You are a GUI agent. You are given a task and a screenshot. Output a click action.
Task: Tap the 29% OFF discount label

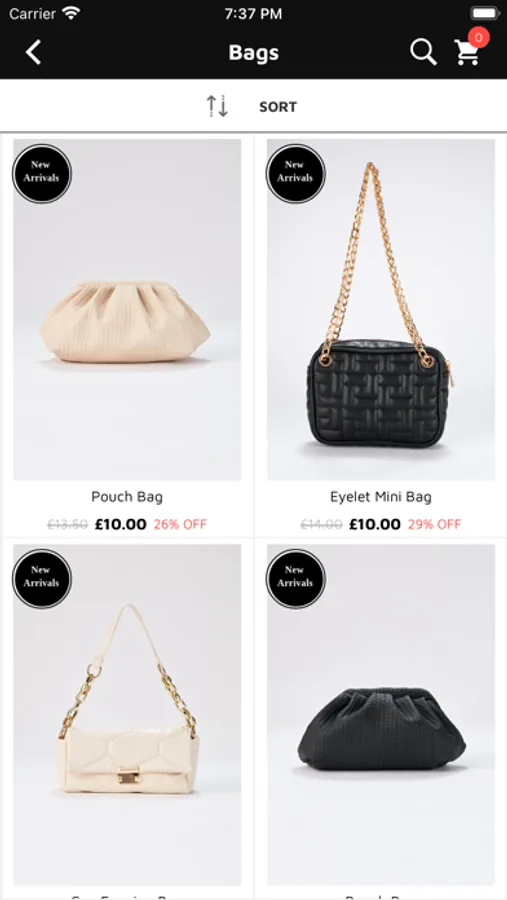(x=435, y=524)
